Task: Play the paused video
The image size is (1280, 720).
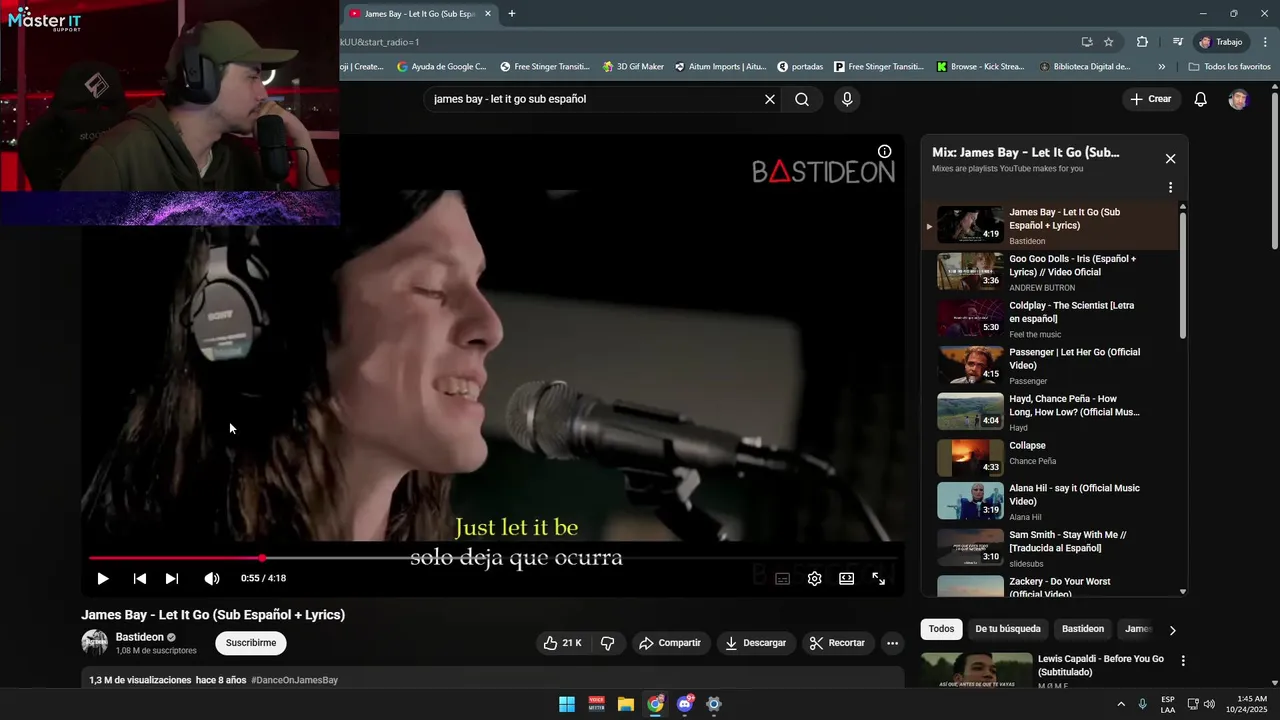Action: pos(102,578)
